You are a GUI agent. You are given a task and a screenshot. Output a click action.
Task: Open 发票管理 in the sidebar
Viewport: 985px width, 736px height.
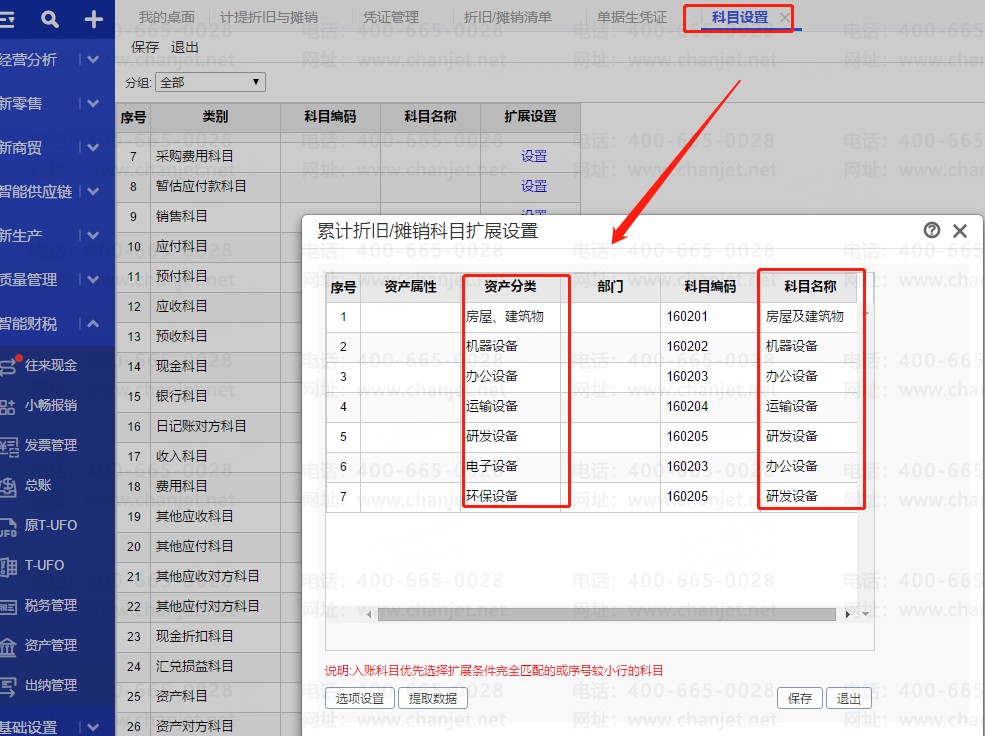coord(50,445)
